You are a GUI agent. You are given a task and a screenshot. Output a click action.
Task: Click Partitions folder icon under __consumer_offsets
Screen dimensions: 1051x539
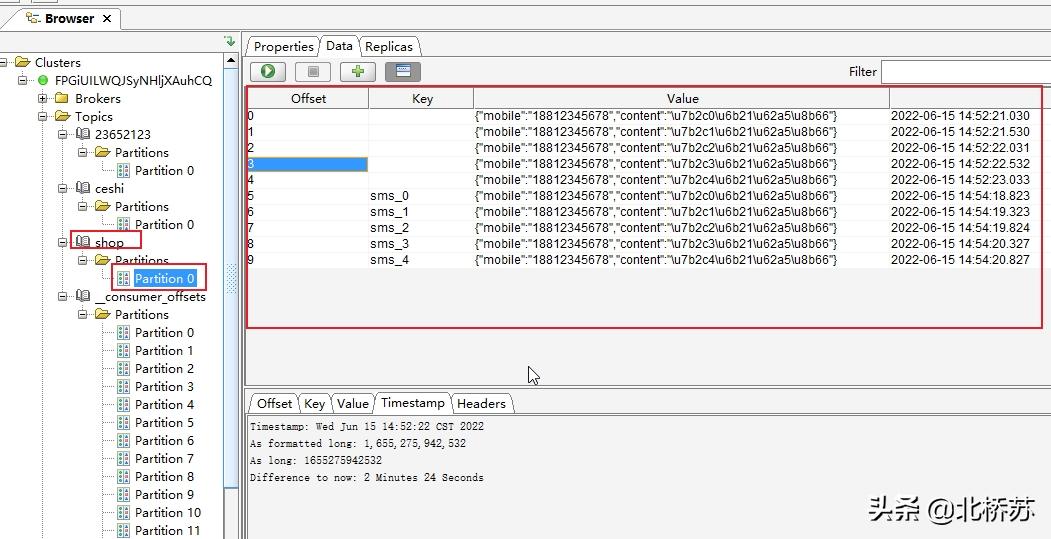click(x=103, y=314)
